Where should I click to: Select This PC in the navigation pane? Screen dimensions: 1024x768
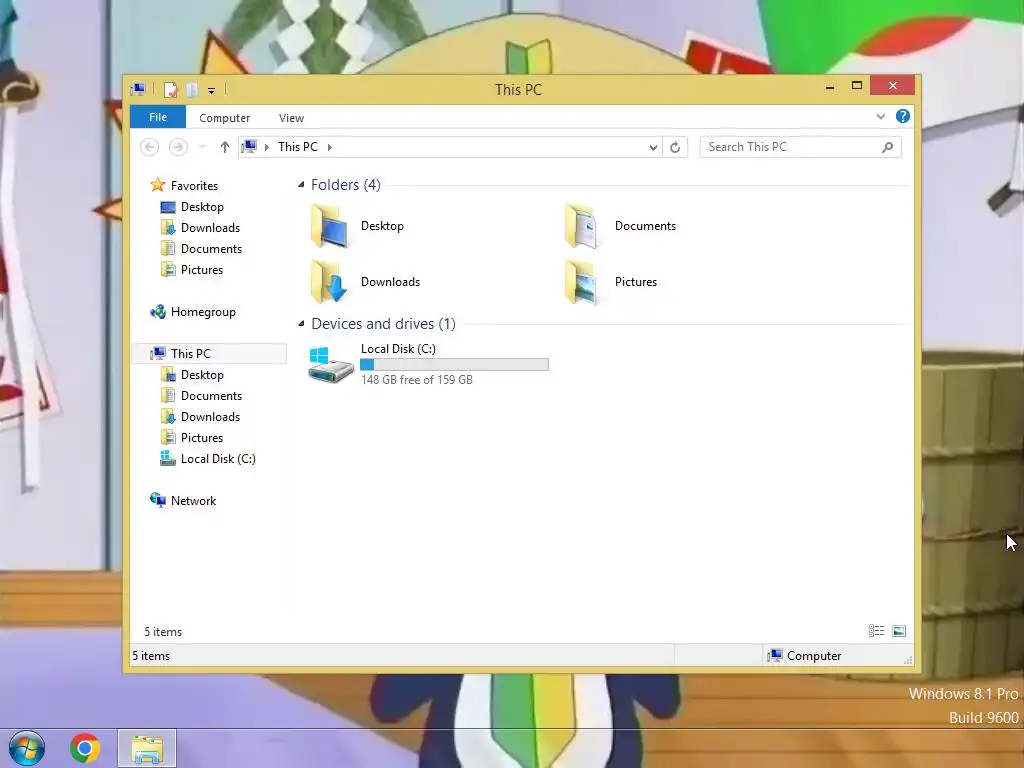click(x=210, y=353)
